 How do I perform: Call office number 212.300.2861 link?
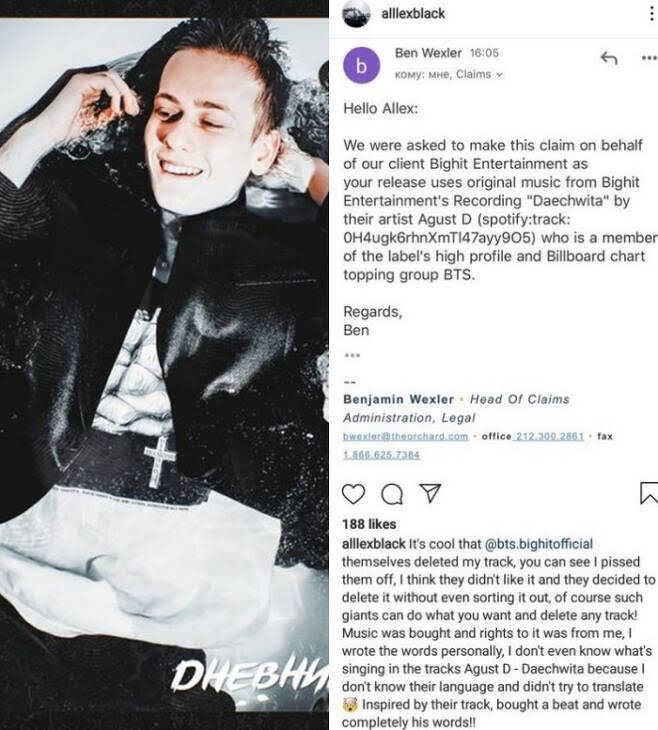tap(549, 436)
